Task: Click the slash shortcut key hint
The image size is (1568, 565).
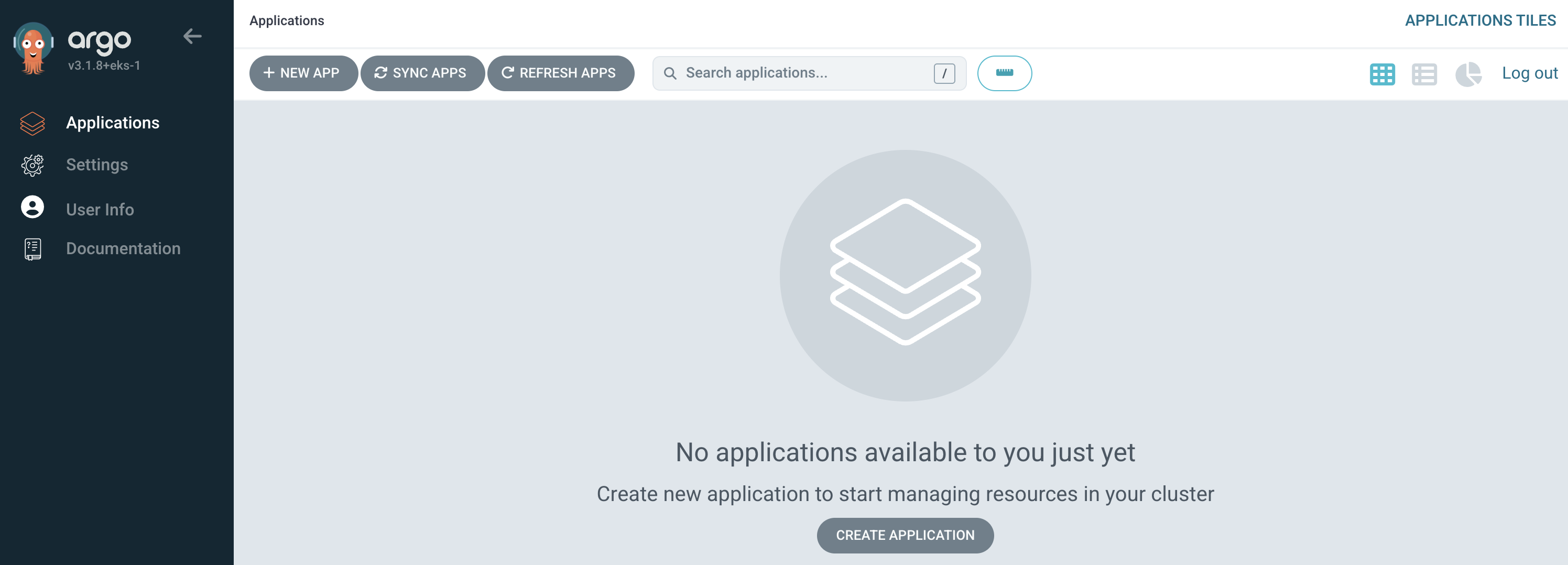Action: [x=943, y=74]
